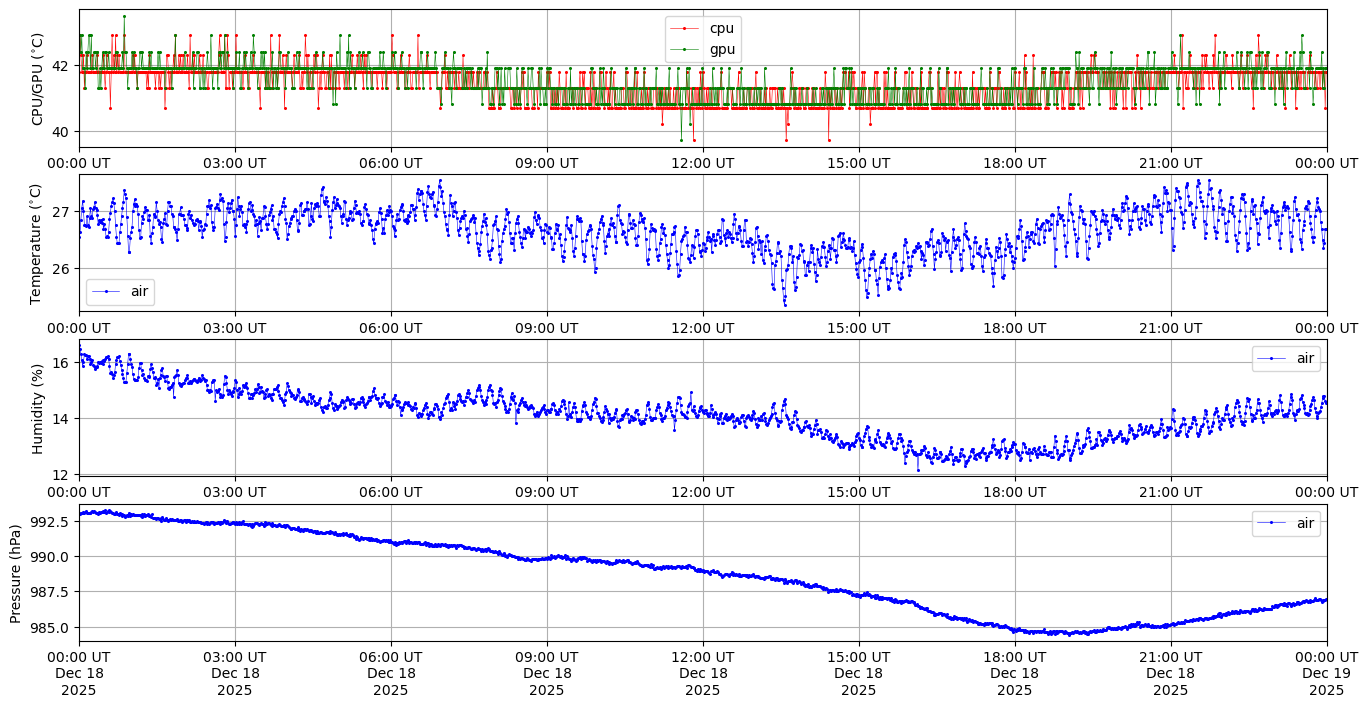
Task: Click the 06:00 UT tick under Temperature plot
Action: 390,327
